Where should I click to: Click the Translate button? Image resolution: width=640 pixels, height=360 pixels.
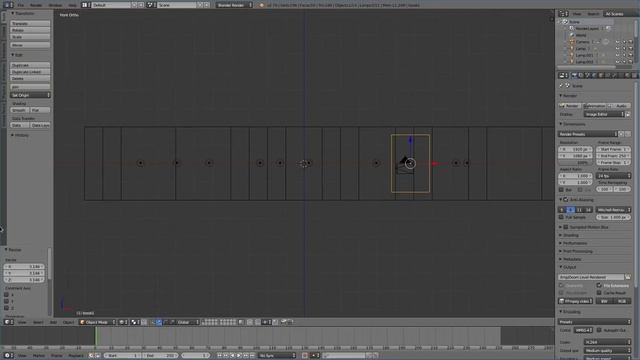click(x=30, y=24)
